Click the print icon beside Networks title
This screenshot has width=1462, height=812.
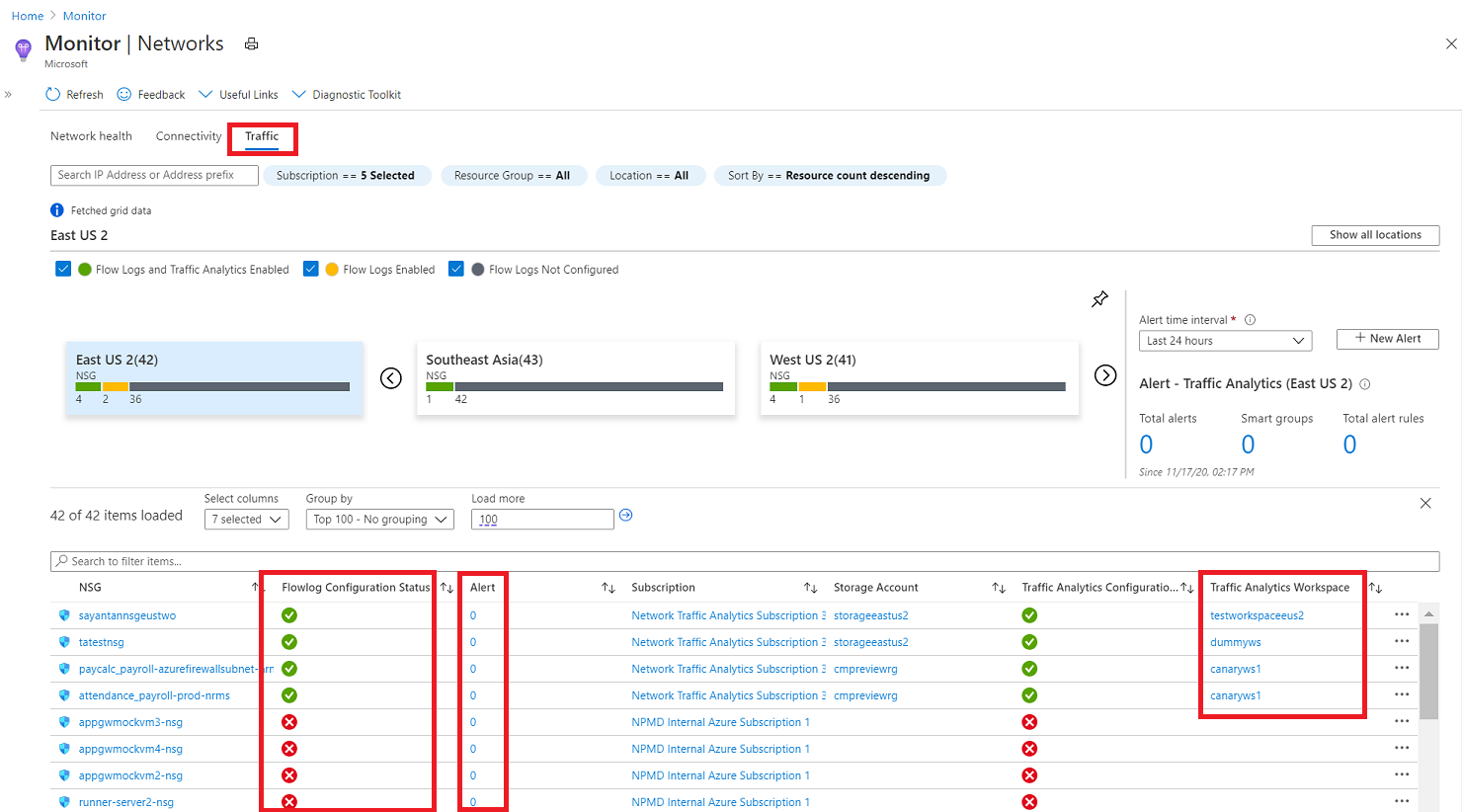coord(252,43)
